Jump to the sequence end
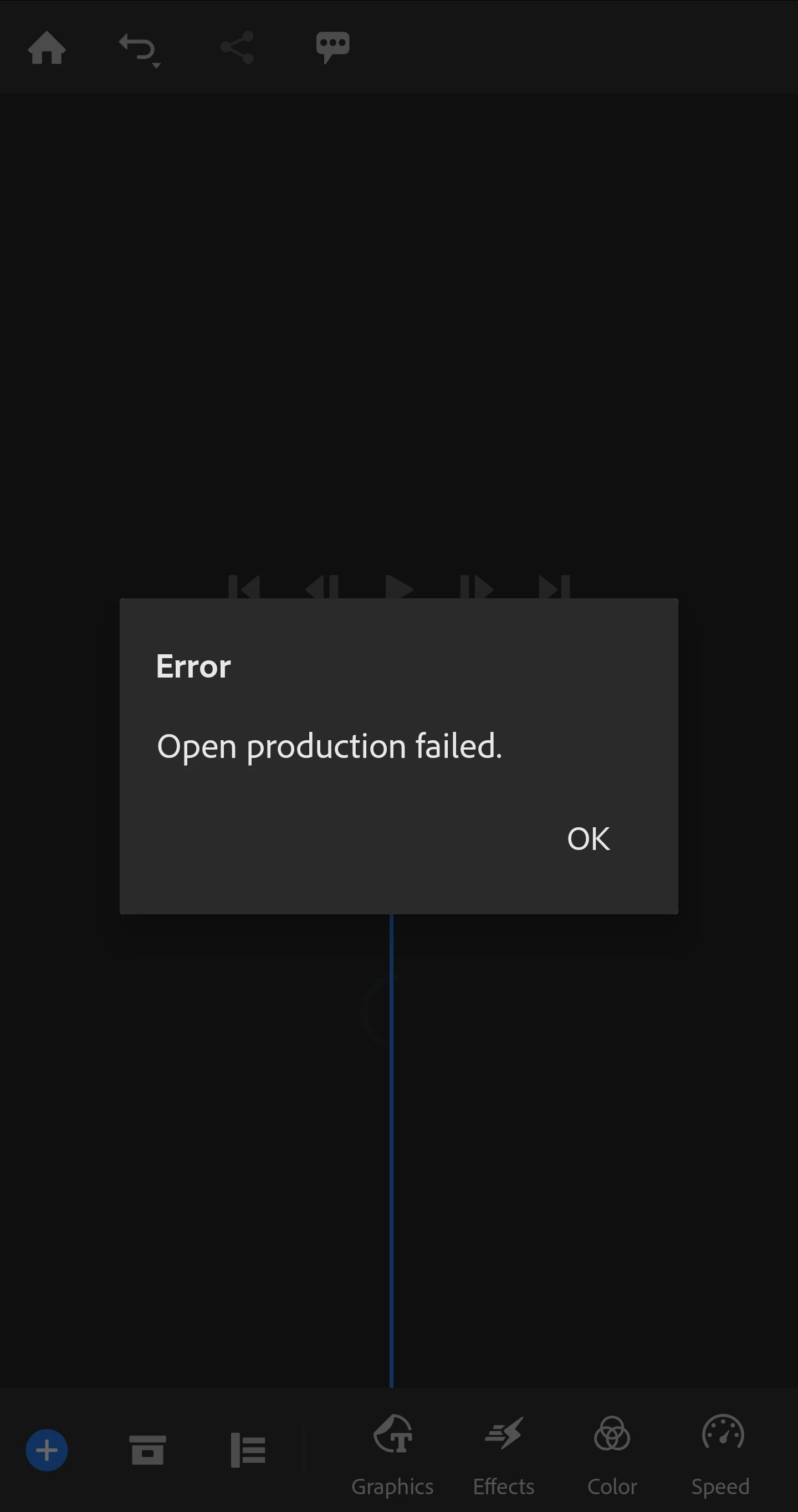This screenshot has width=798, height=1512. tap(555, 587)
